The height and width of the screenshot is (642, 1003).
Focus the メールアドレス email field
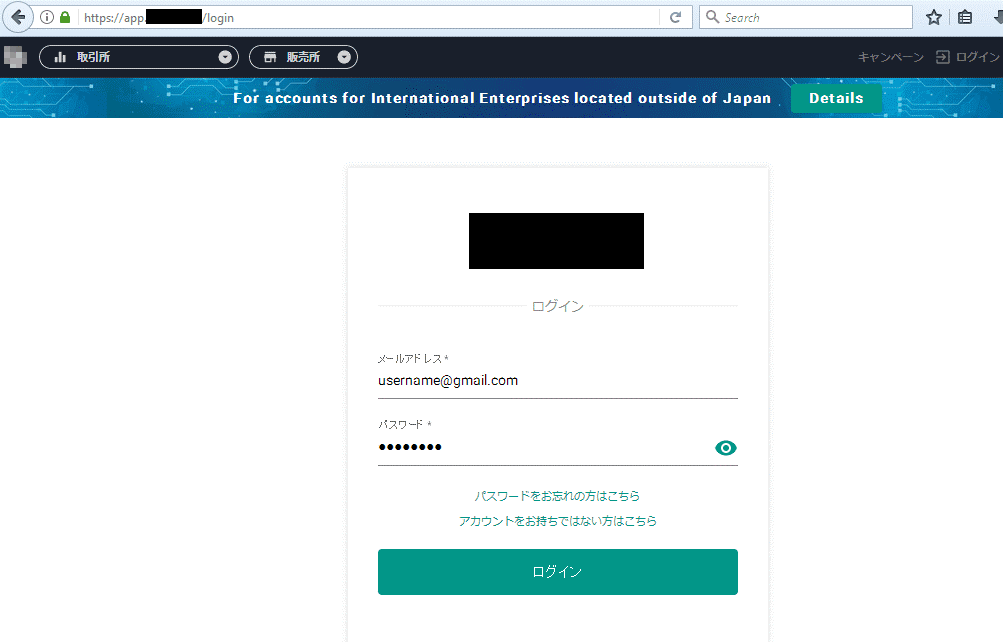557,380
